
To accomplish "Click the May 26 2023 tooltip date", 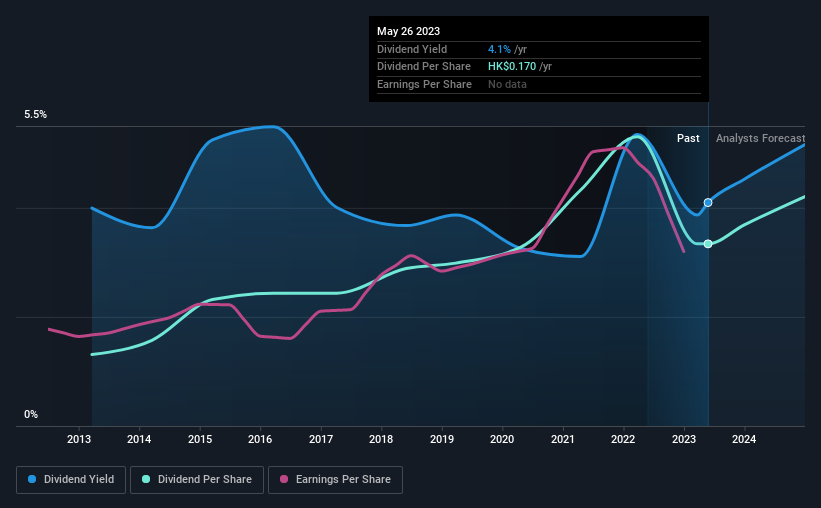I will pyautogui.click(x=408, y=31).
